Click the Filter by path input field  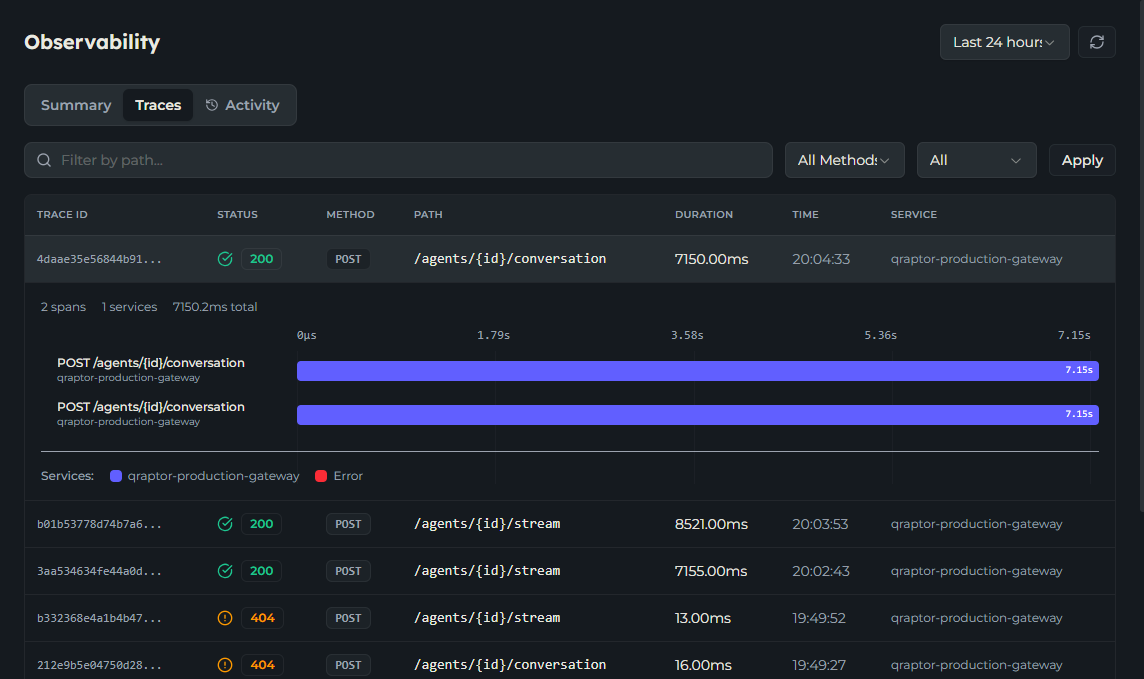pos(398,160)
